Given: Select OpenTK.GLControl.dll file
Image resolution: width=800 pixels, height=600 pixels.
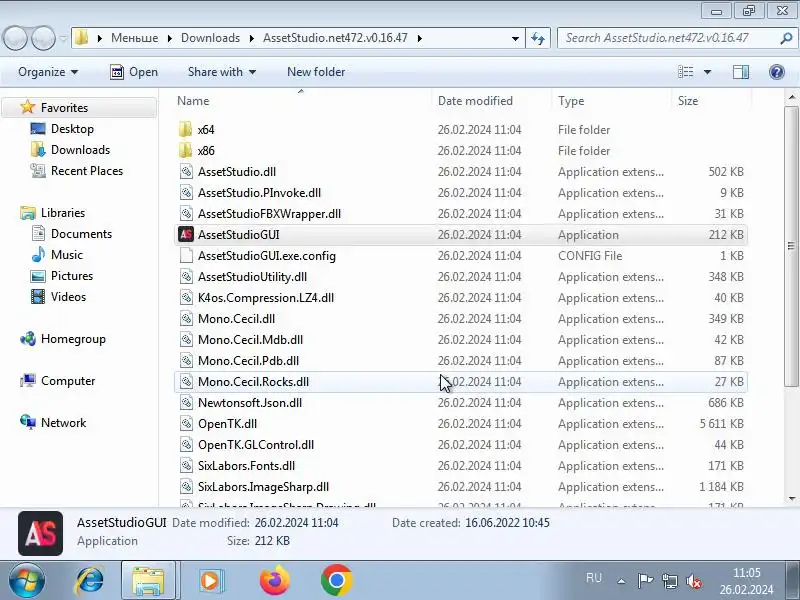Looking at the screenshot, I should (461, 444).
